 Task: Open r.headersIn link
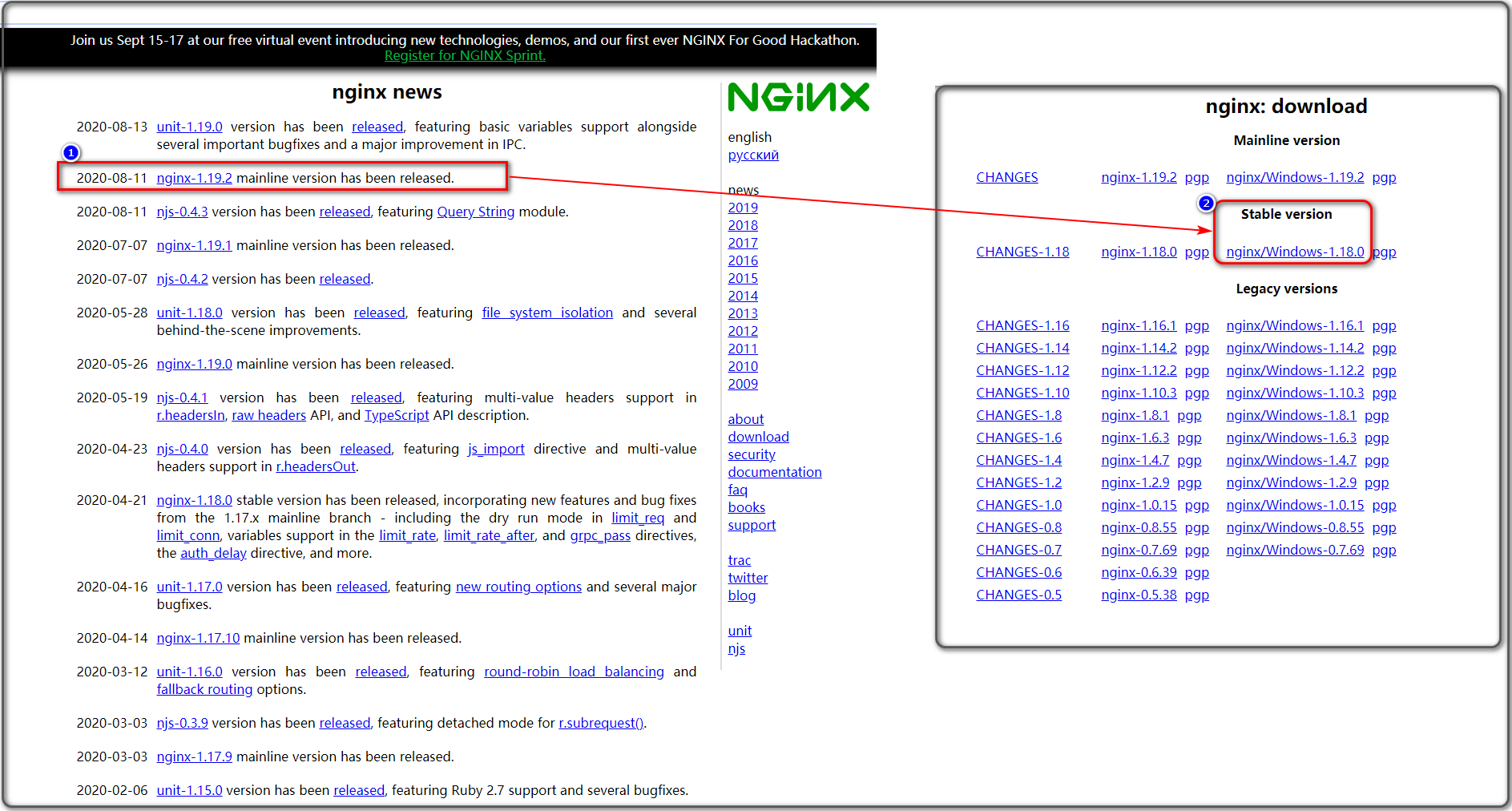(191, 415)
